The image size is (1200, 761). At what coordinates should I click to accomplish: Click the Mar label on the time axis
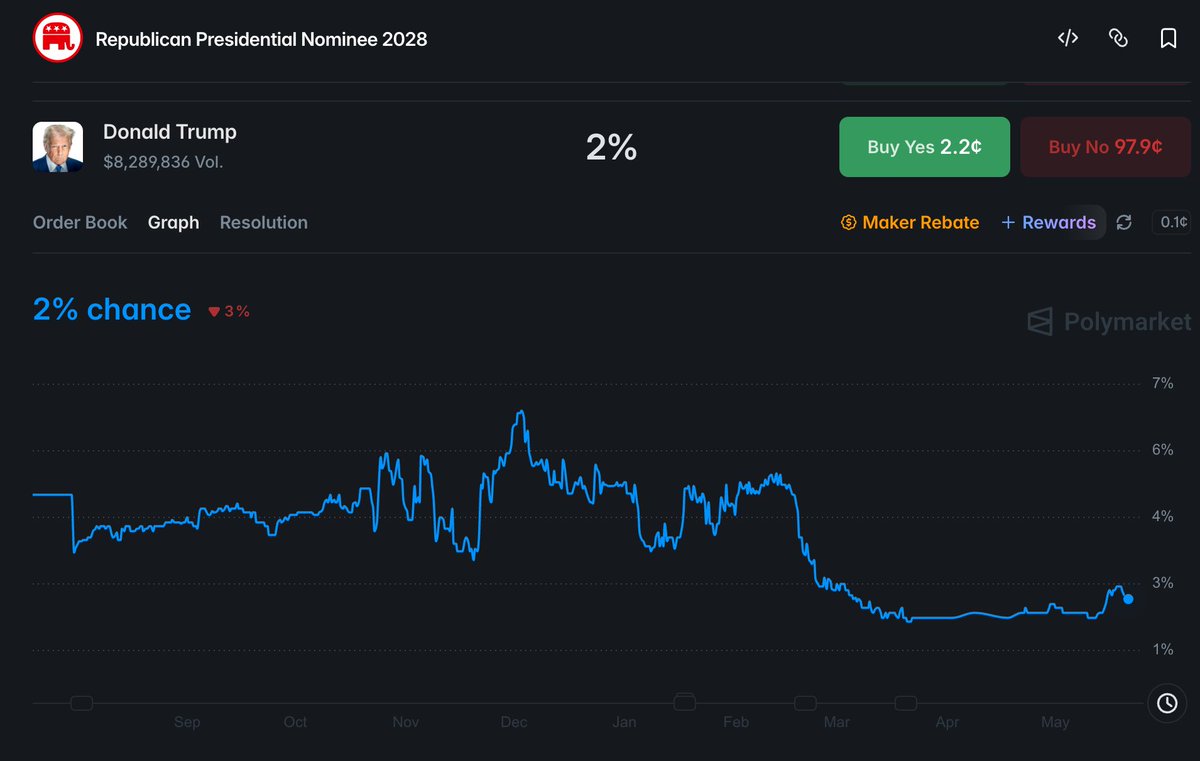[837, 722]
